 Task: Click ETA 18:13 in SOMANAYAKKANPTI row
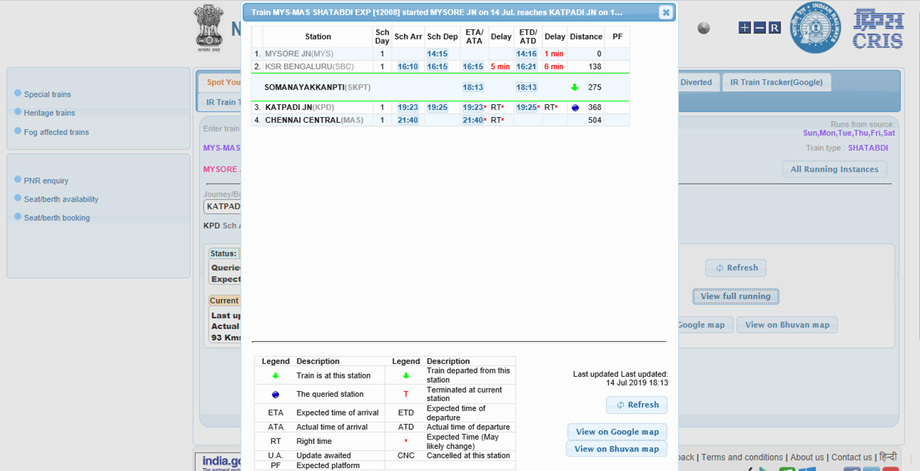(472, 87)
